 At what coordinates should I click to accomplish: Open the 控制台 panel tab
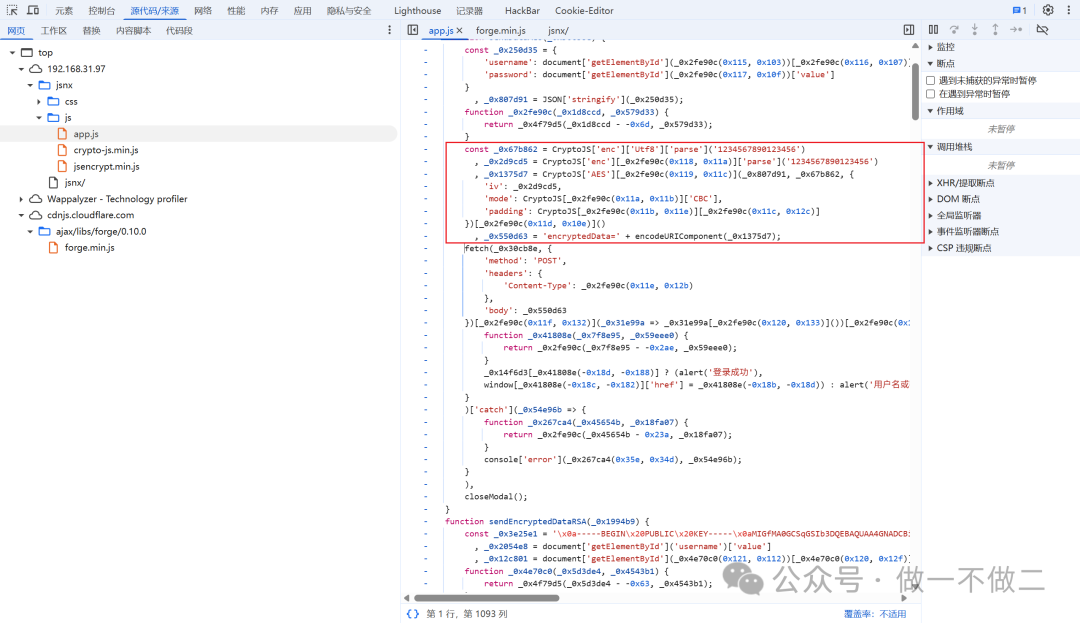[x=101, y=10]
